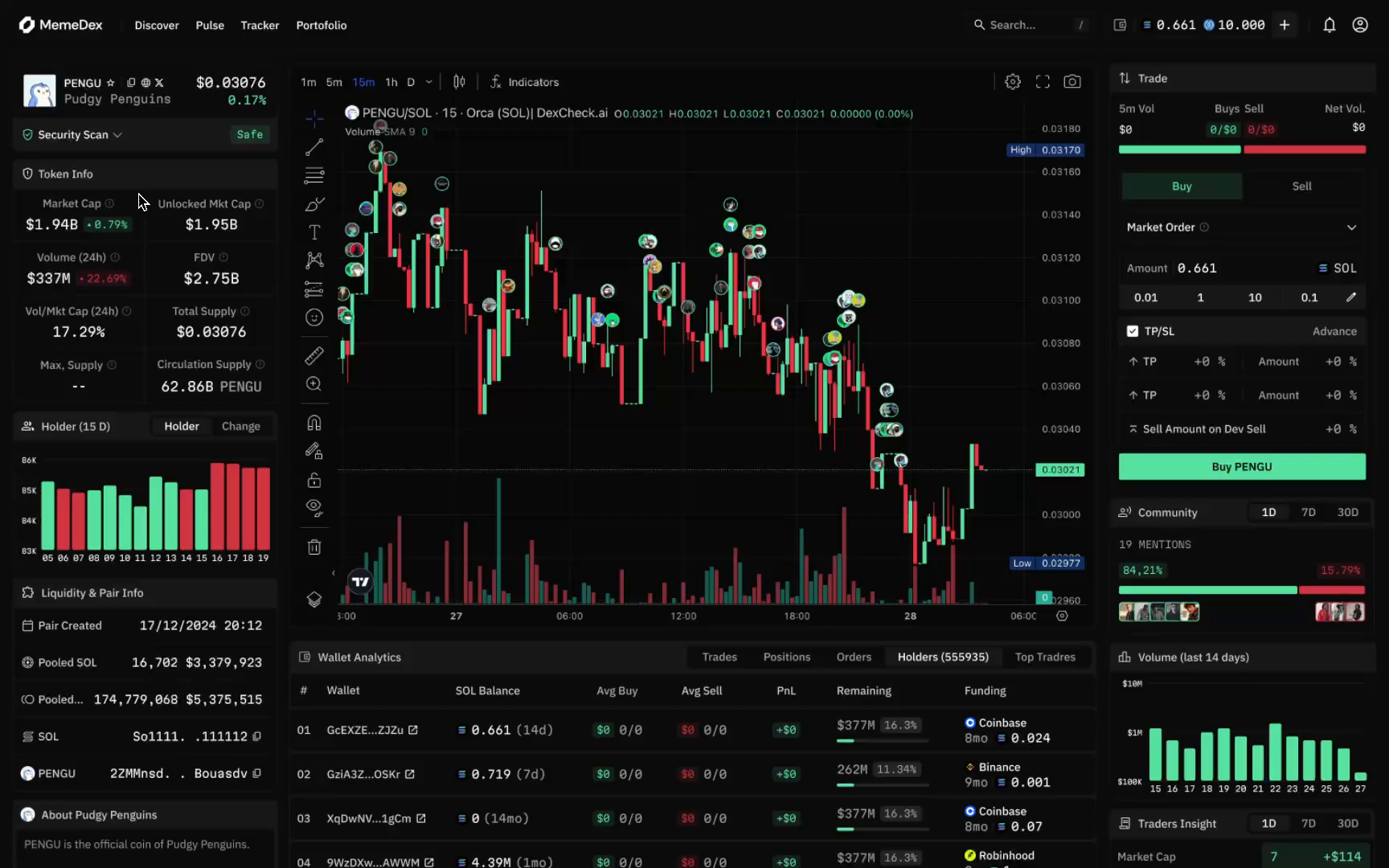
Task: Enable magnet snapping mode on the chart
Action: pyautogui.click(x=313, y=423)
